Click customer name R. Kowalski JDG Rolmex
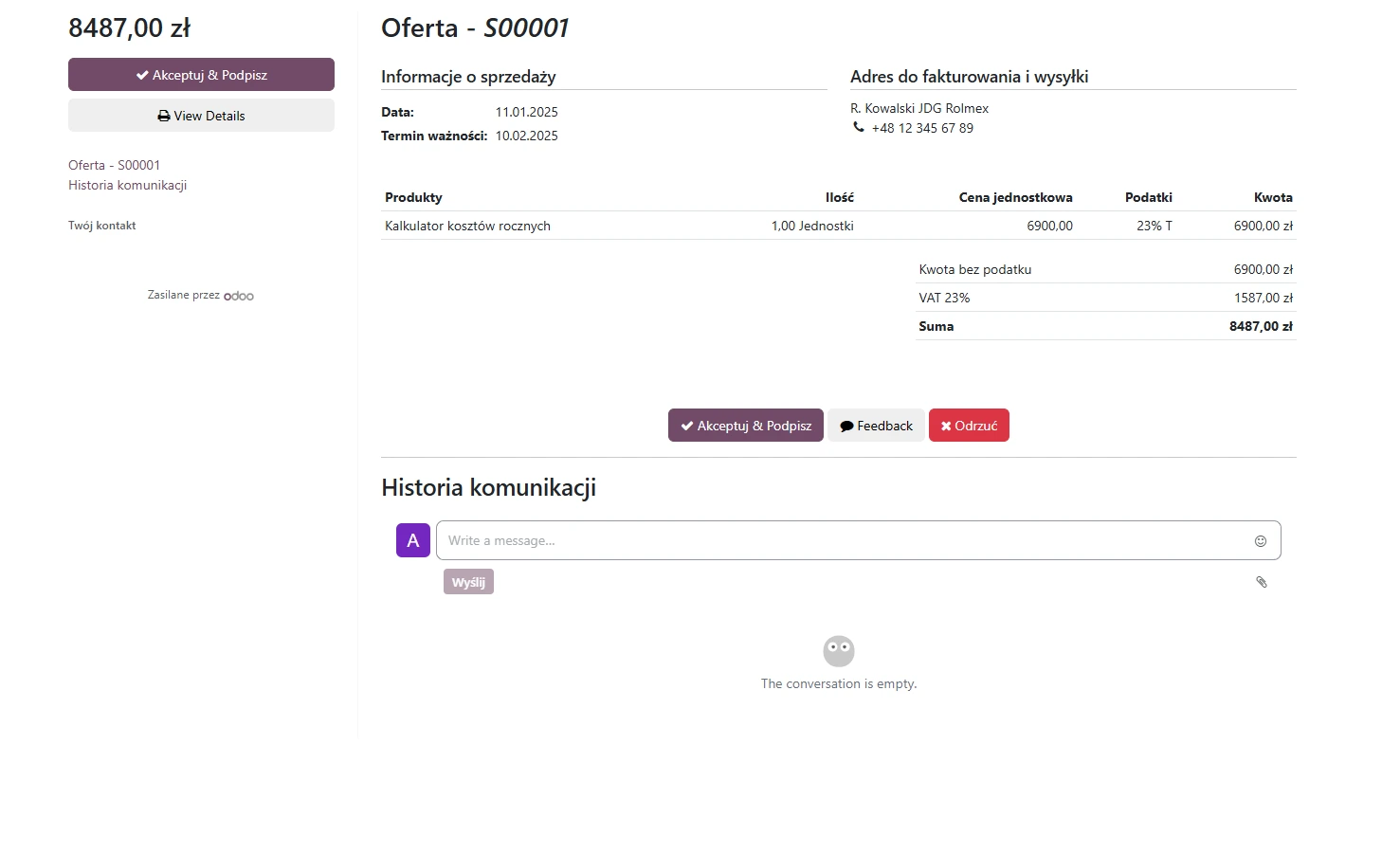 coord(918,108)
